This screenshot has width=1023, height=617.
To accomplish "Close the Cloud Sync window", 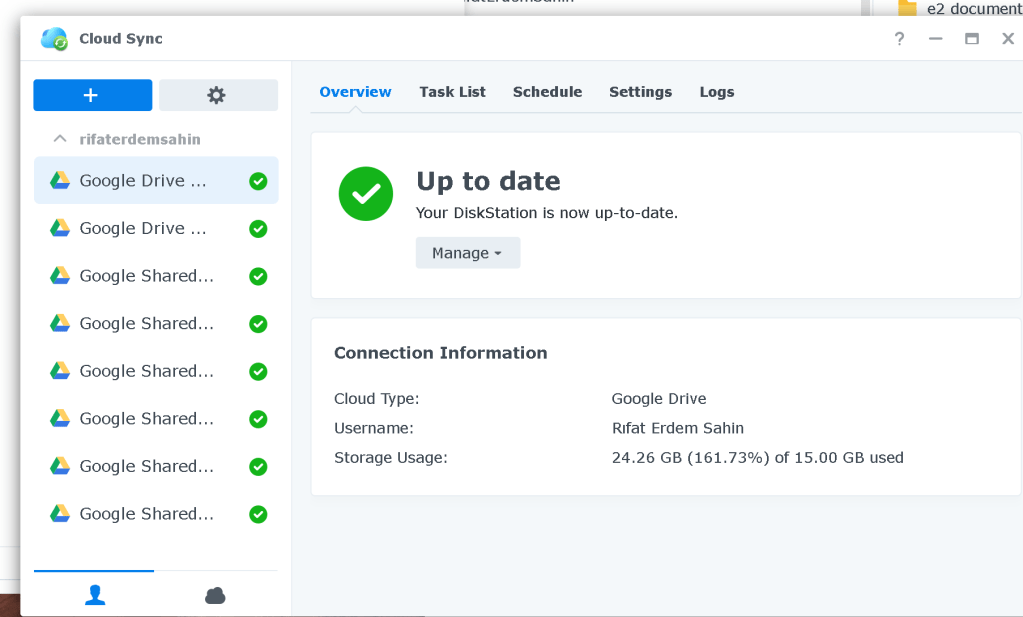I will point(1008,38).
